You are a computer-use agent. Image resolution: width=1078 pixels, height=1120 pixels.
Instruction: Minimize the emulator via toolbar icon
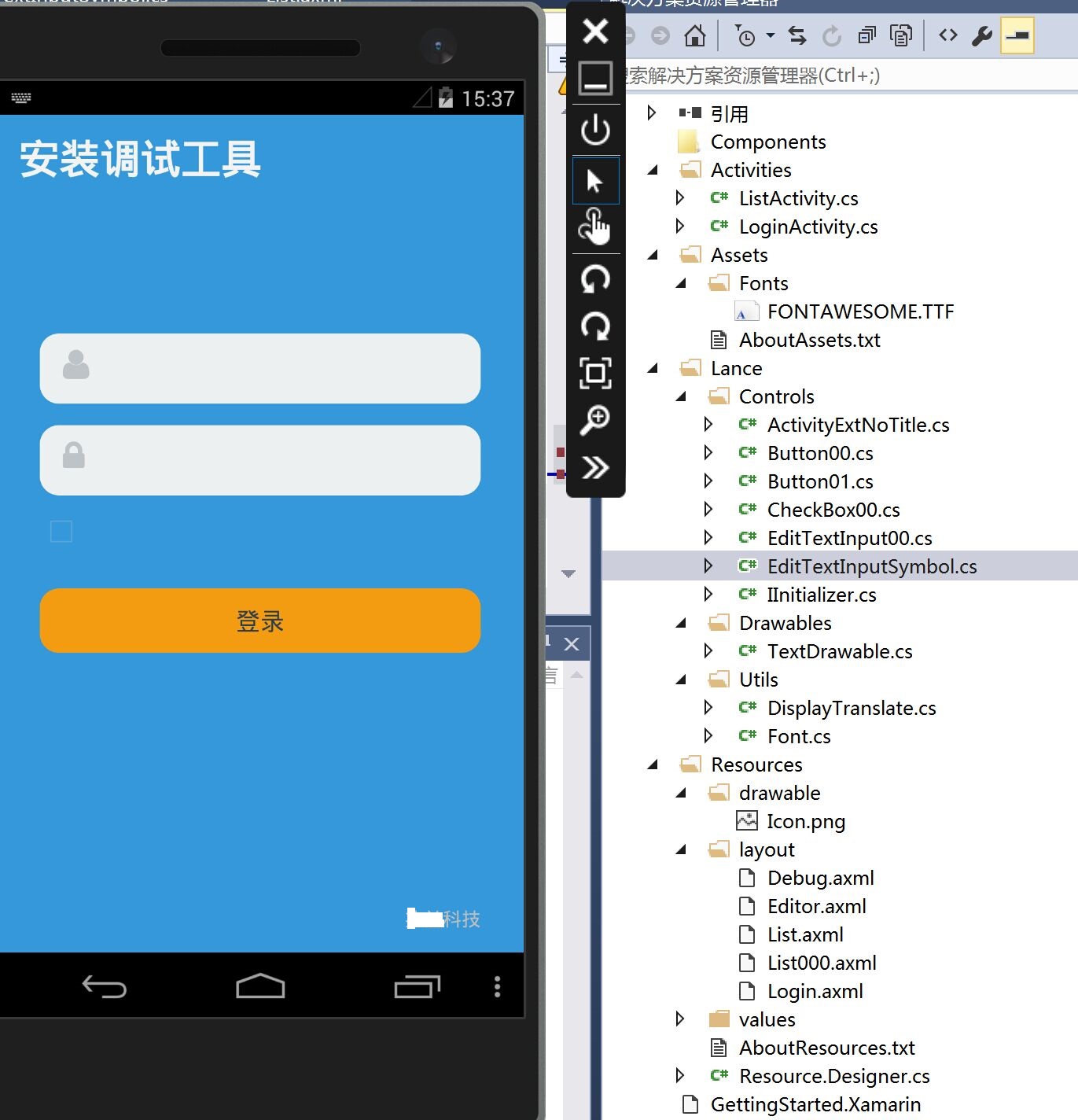tap(595, 79)
